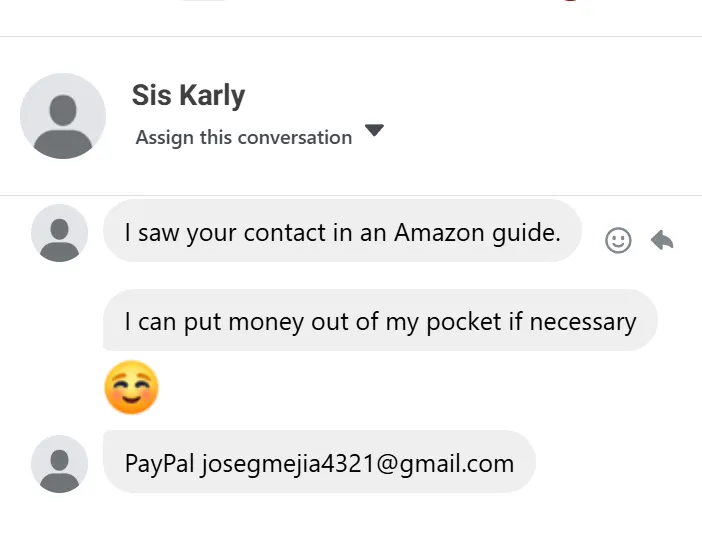Click the "Assign this conversation" label

click(243, 138)
